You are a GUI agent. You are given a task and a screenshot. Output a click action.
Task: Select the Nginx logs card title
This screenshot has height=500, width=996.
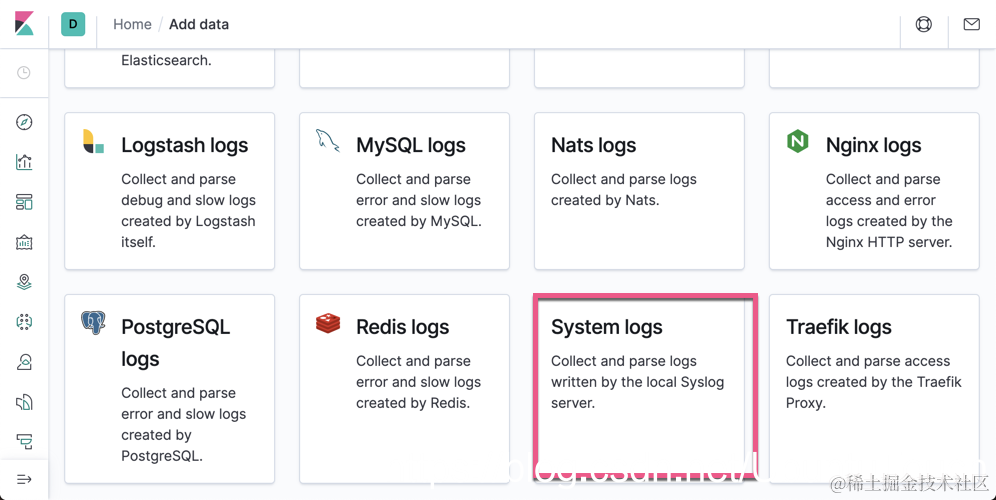click(x=873, y=145)
